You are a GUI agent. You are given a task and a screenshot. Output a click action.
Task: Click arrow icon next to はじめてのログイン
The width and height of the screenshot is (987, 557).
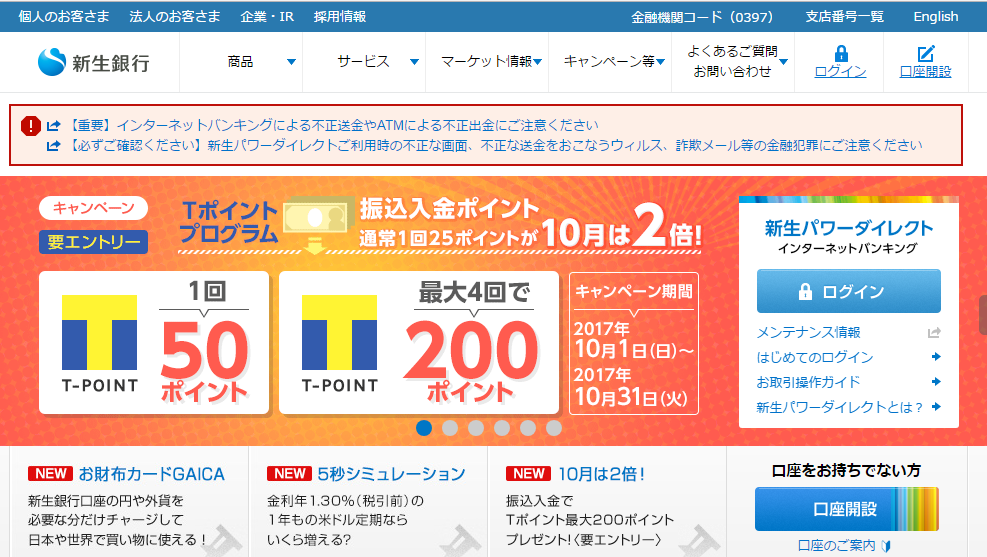coord(936,357)
